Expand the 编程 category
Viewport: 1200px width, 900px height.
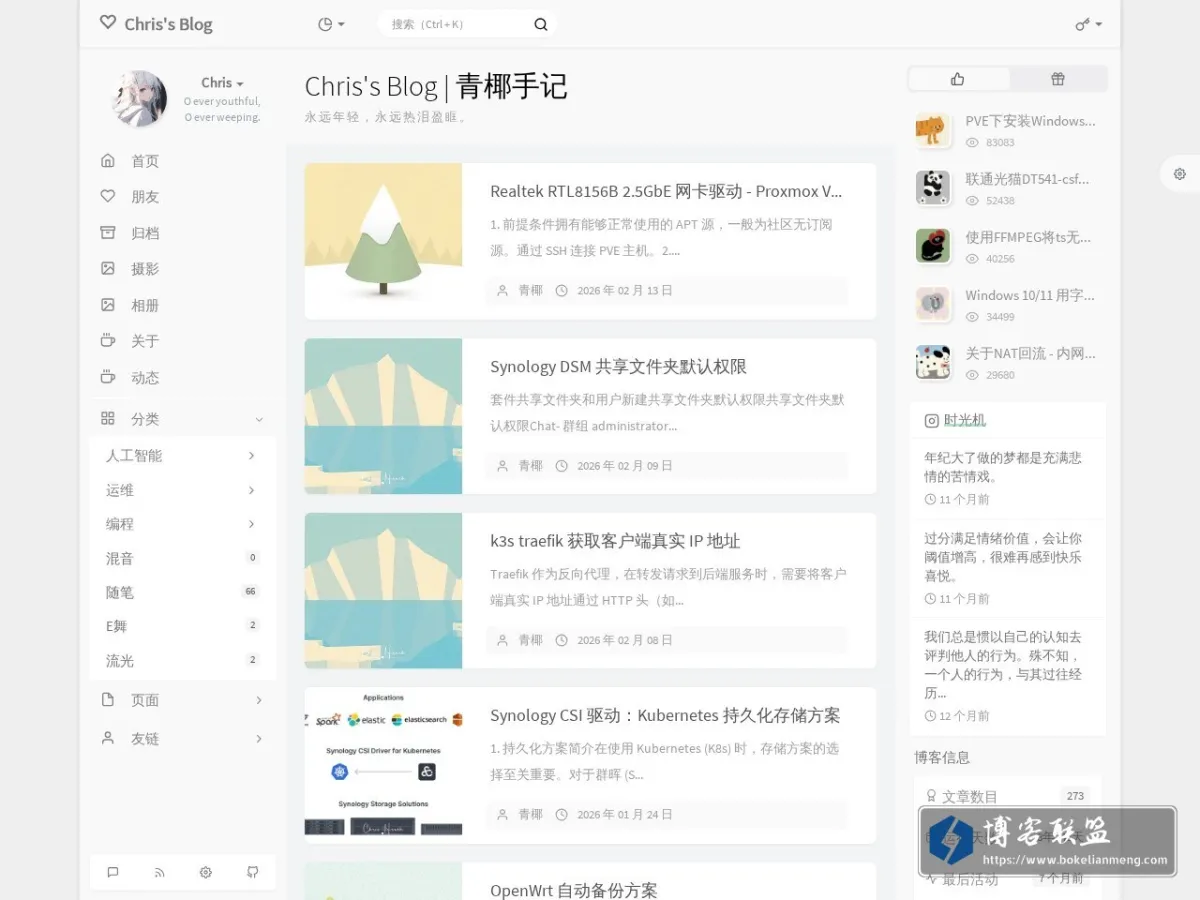[182, 524]
